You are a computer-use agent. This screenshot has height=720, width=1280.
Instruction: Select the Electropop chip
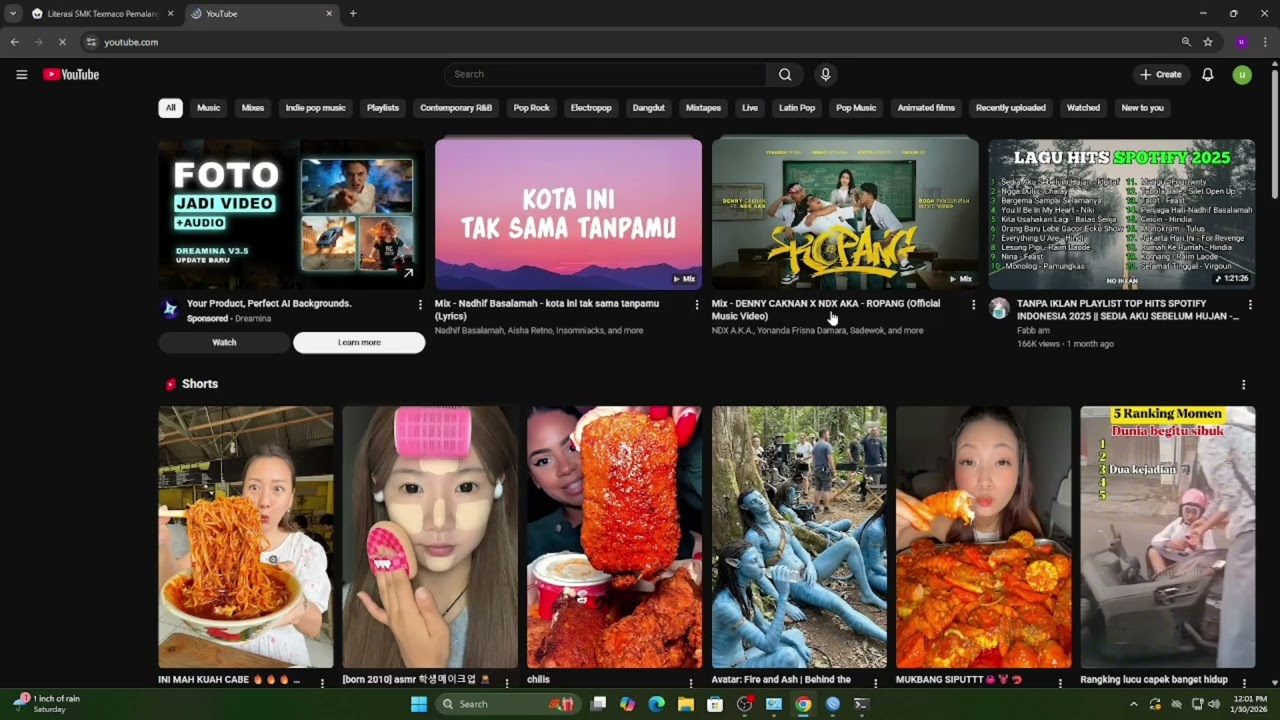coord(591,108)
